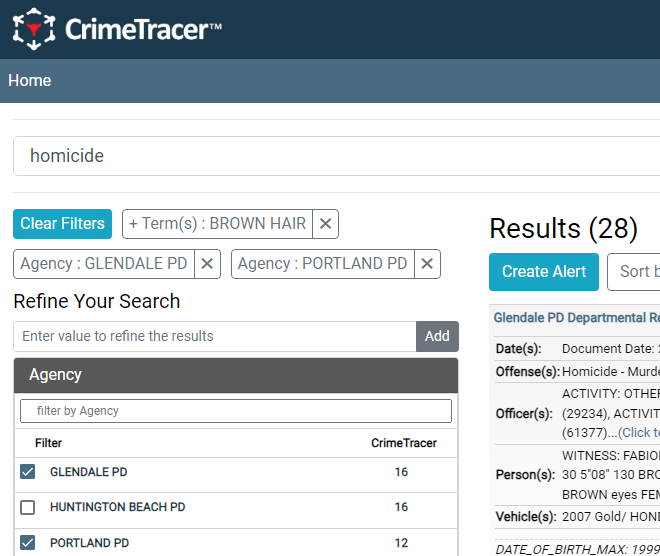The width and height of the screenshot is (660, 556).
Task: Uncheck the GLENDALE PD checkbox
Action: (x=28, y=472)
